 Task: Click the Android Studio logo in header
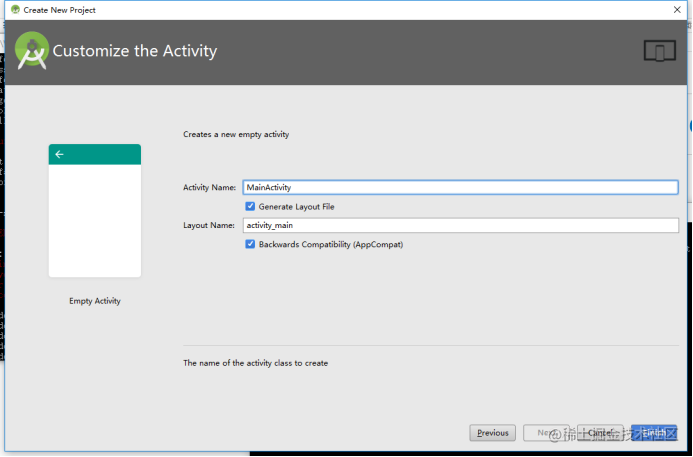coord(32,51)
